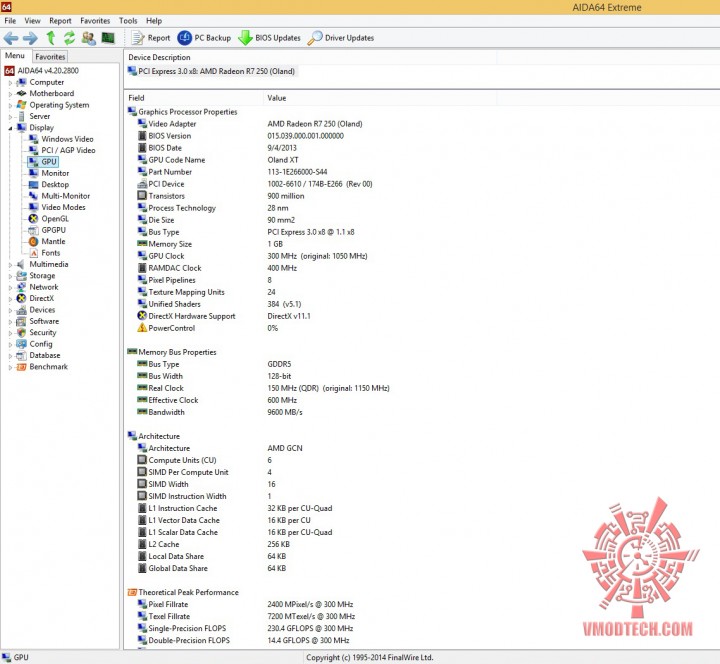The image size is (720, 664).
Task: Launch PC Backup from the toolbar
Action: [x=204, y=38]
